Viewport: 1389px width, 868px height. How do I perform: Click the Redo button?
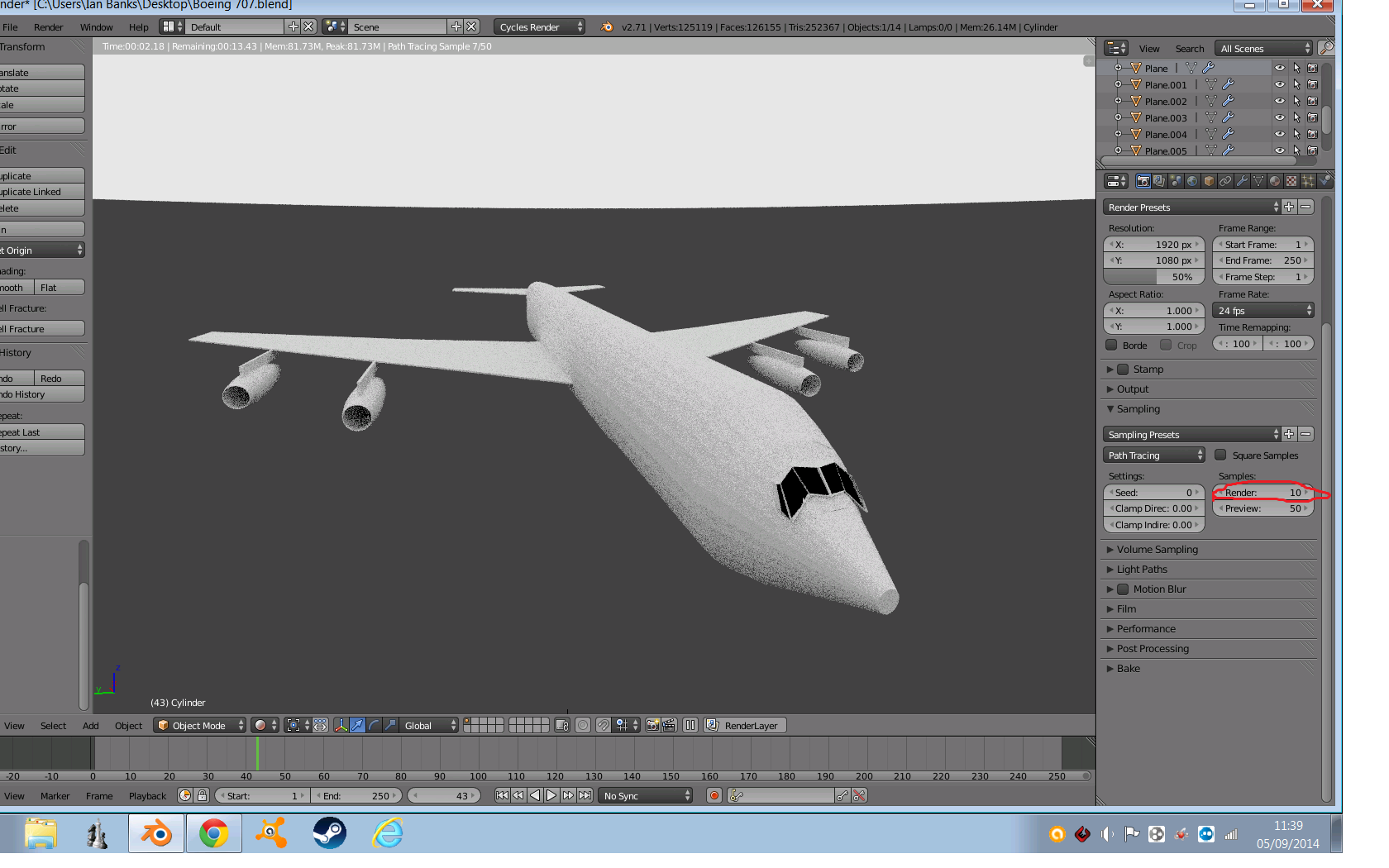coord(60,378)
